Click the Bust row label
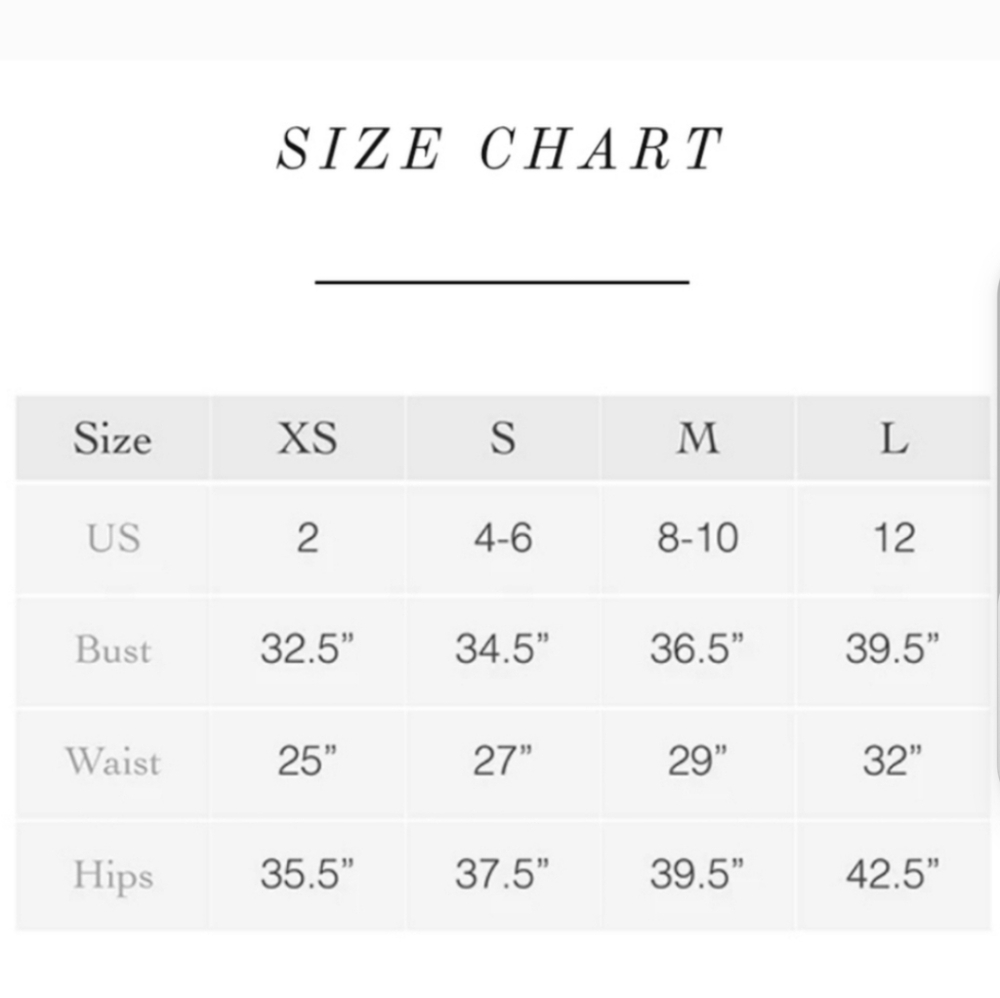The width and height of the screenshot is (1000, 998). click(112, 650)
